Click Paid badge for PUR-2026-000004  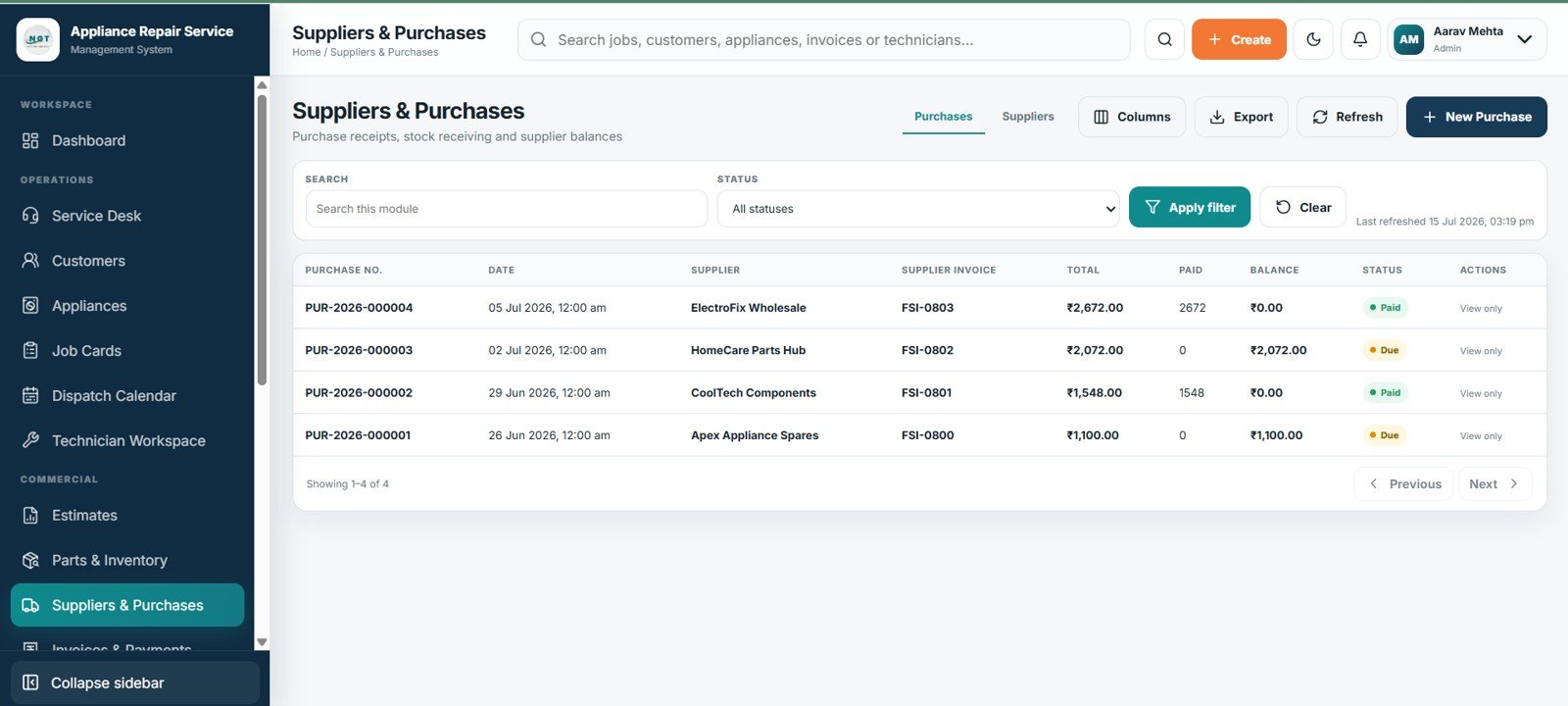click(x=1385, y=308)
